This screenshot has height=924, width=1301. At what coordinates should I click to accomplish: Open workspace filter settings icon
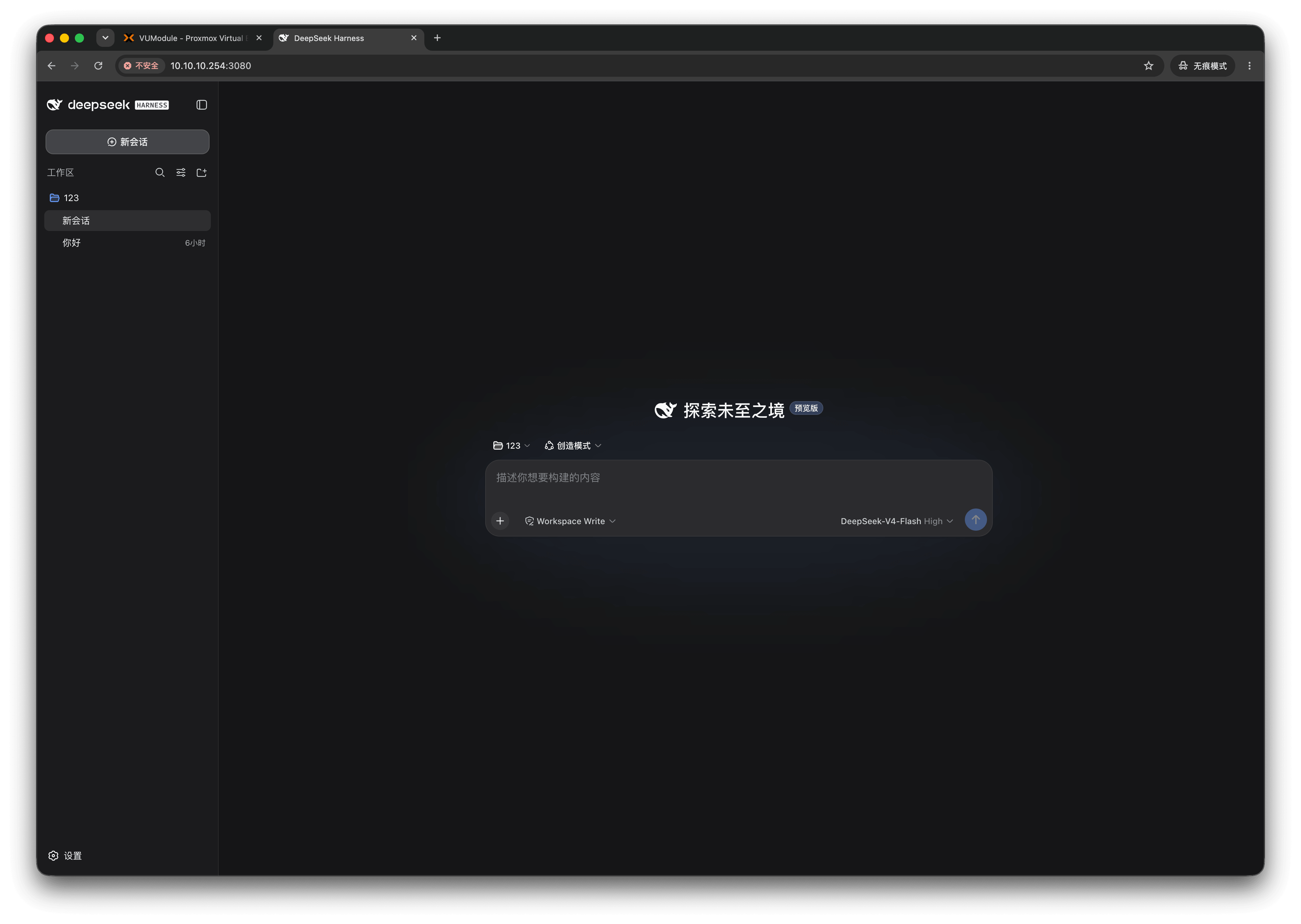tap(180, 172)
